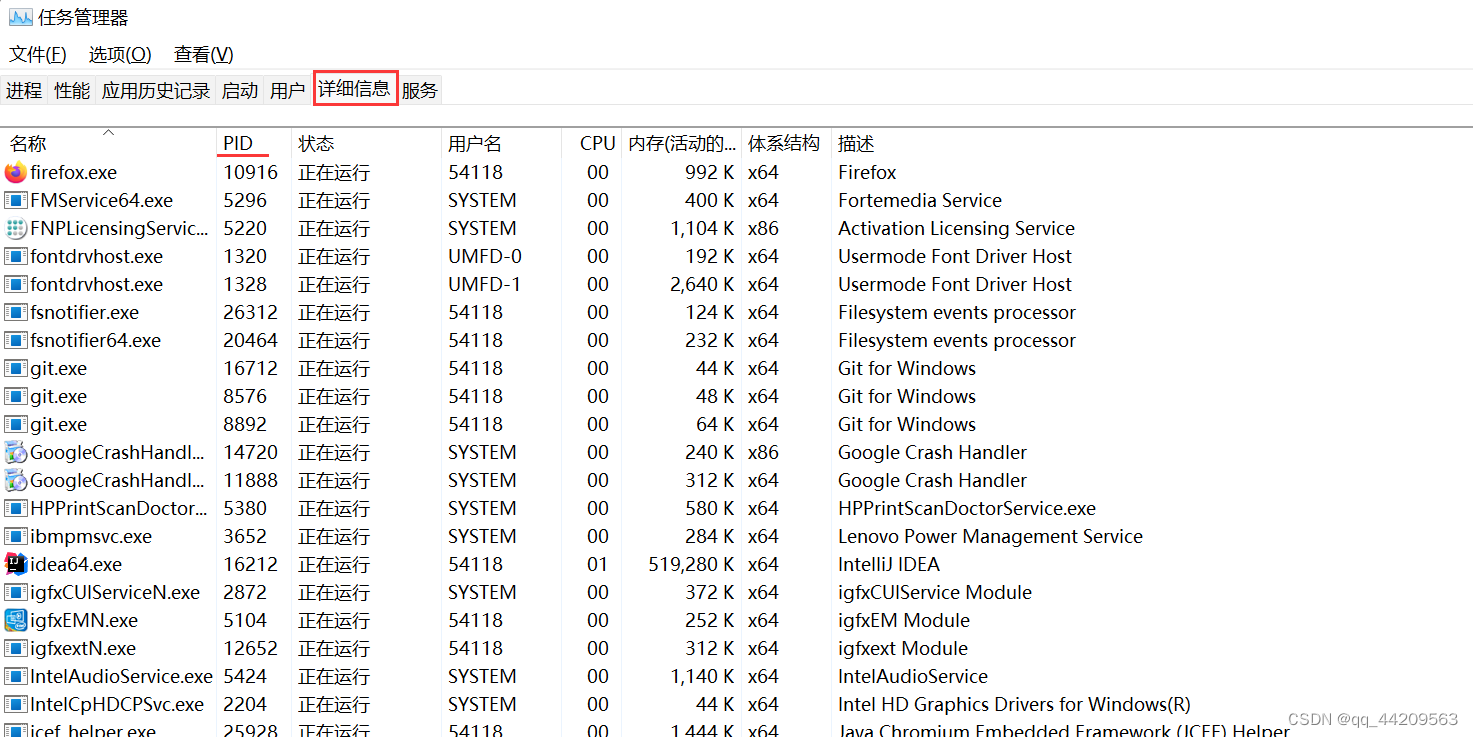Click the fsnotifier64.exe process icon
Viewport: 1473px width, 737px height.
15,340
